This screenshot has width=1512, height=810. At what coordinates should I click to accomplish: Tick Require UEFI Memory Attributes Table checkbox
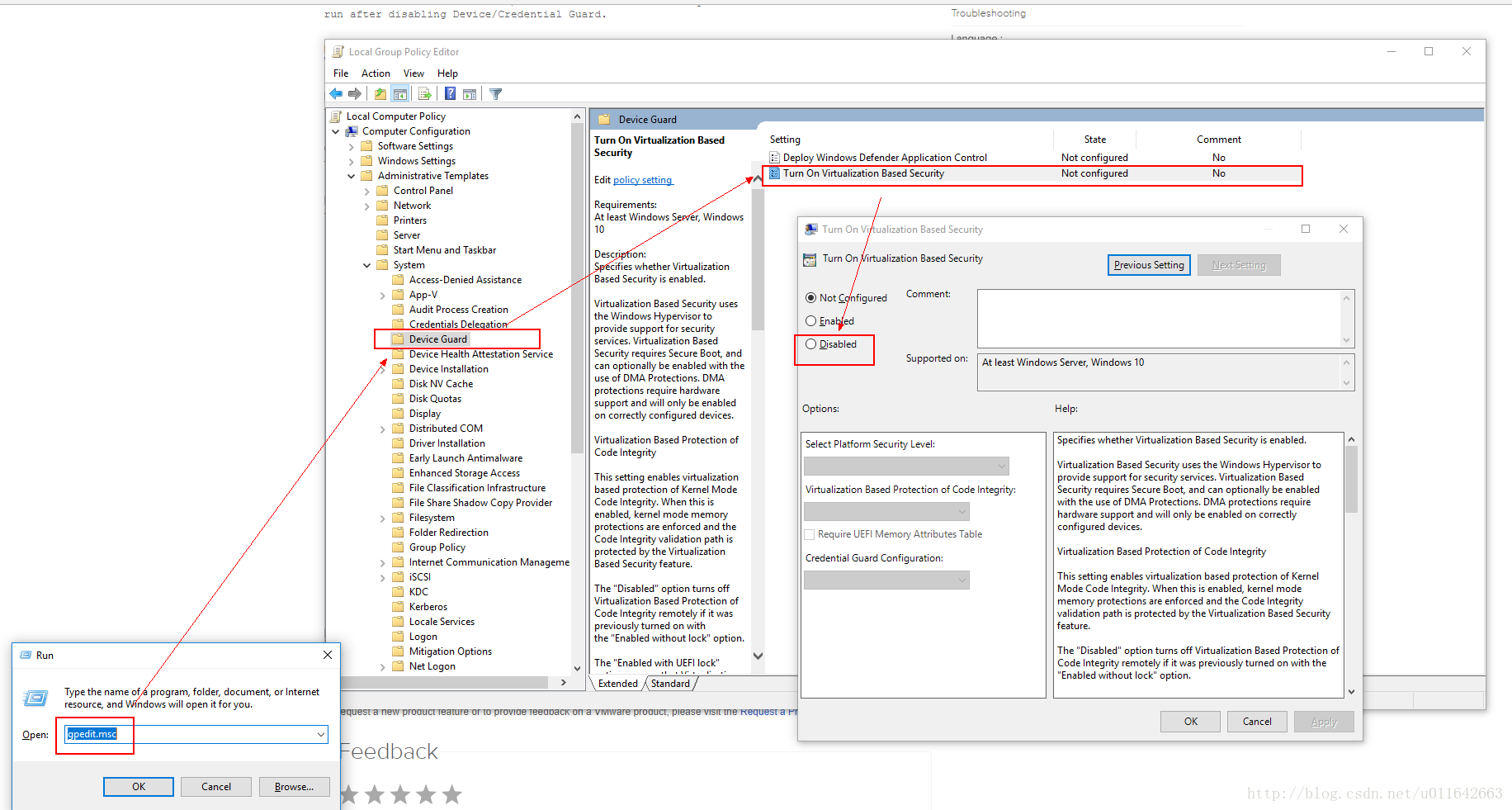click(x=810, y=534)
